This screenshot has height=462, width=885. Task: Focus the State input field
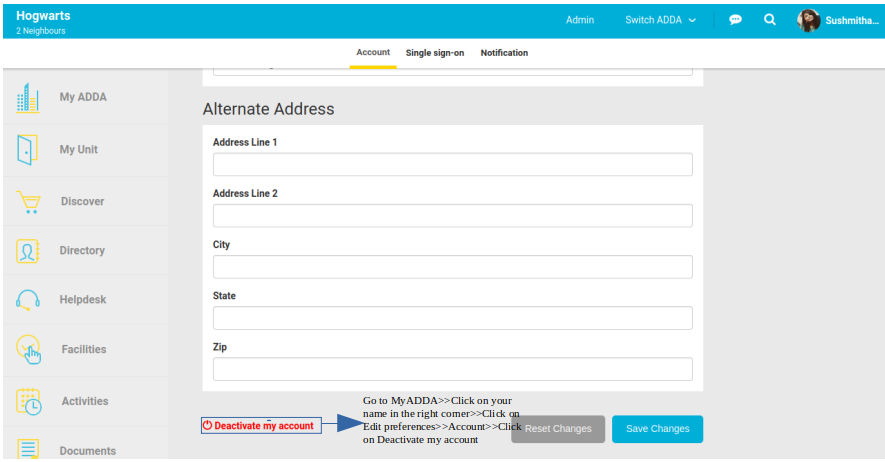click(x=453, y=318)
